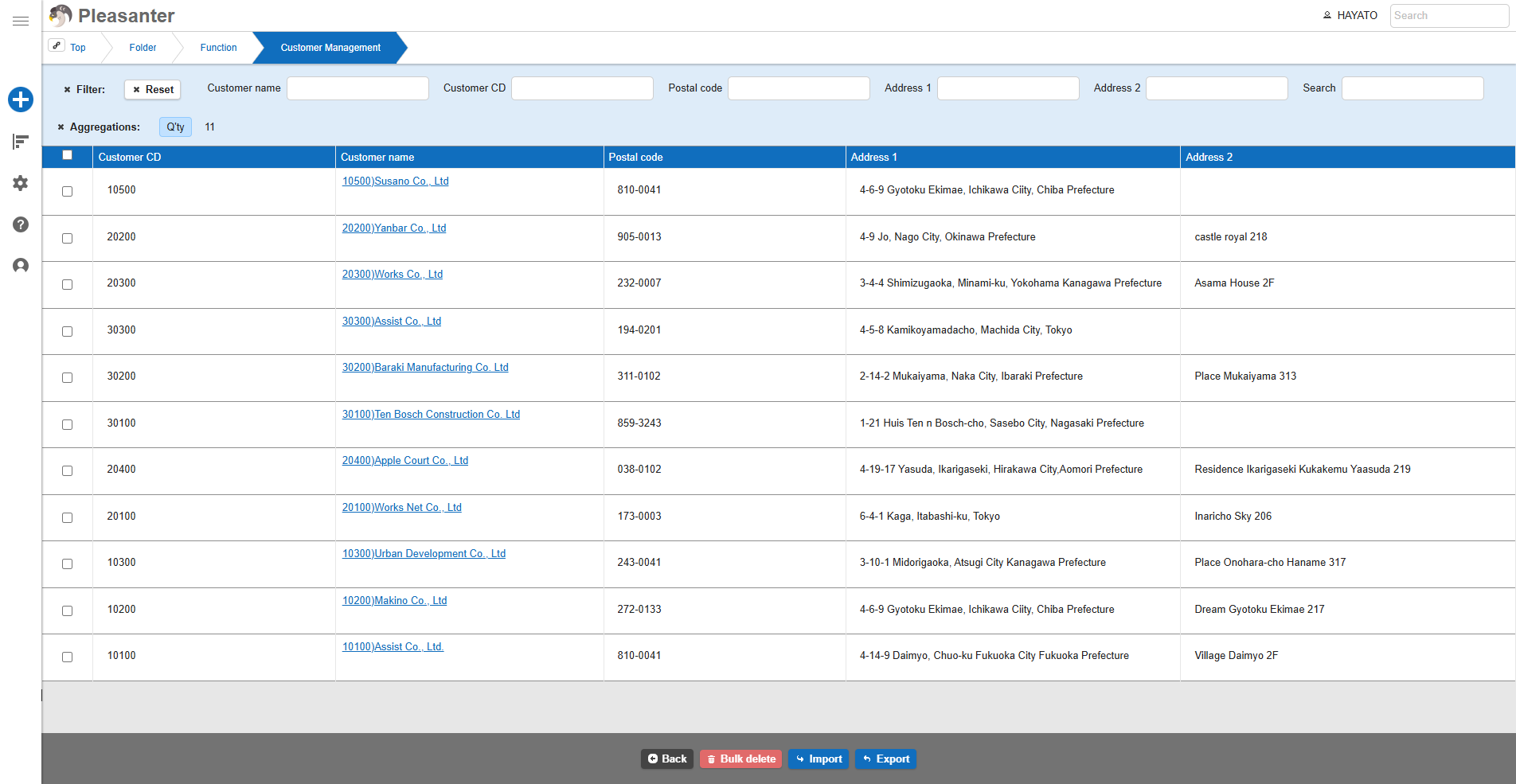Click the Bulk delete button
Screen dimensions: 1516x784
(x=741, y=759)
